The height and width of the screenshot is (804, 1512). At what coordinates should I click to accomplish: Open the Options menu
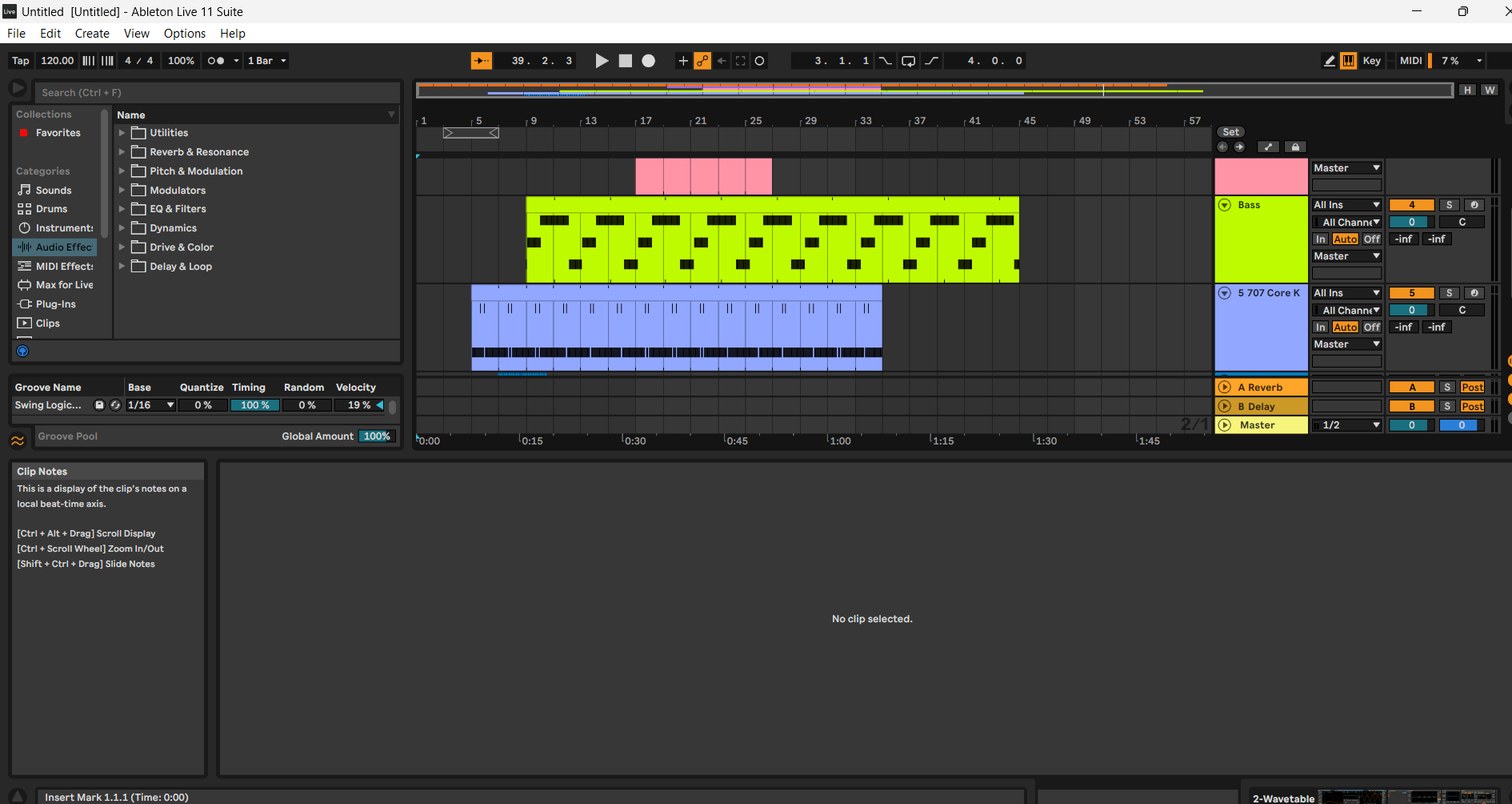184,33
